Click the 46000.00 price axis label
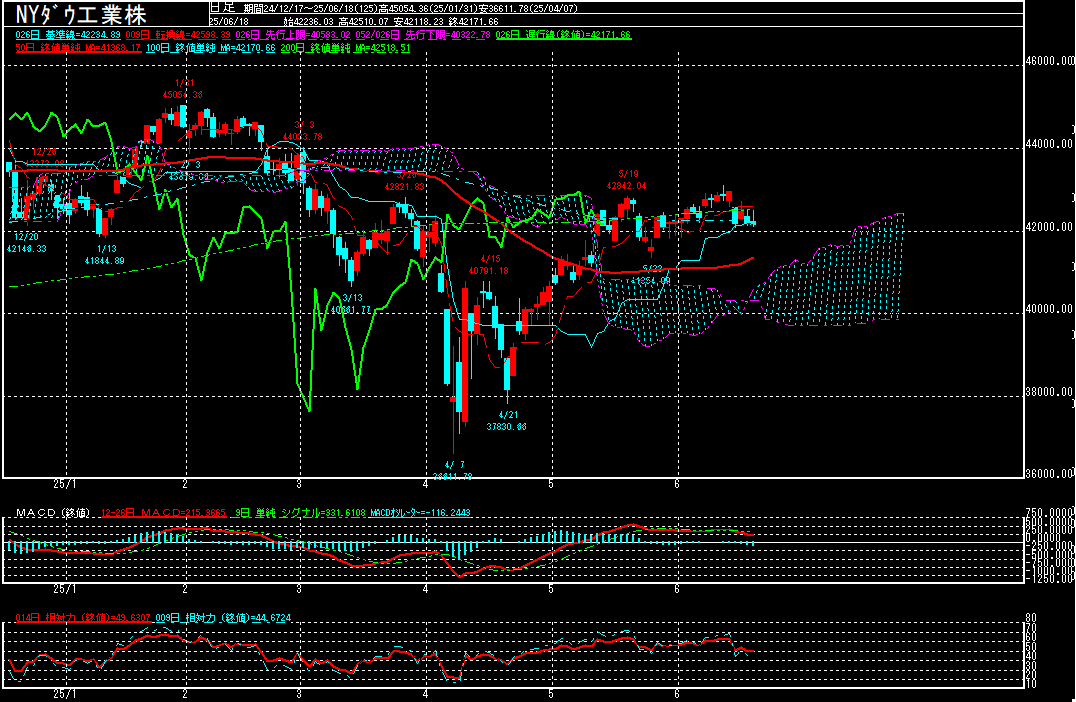Screen dimensions: 1076x702 click(1049, 61)
